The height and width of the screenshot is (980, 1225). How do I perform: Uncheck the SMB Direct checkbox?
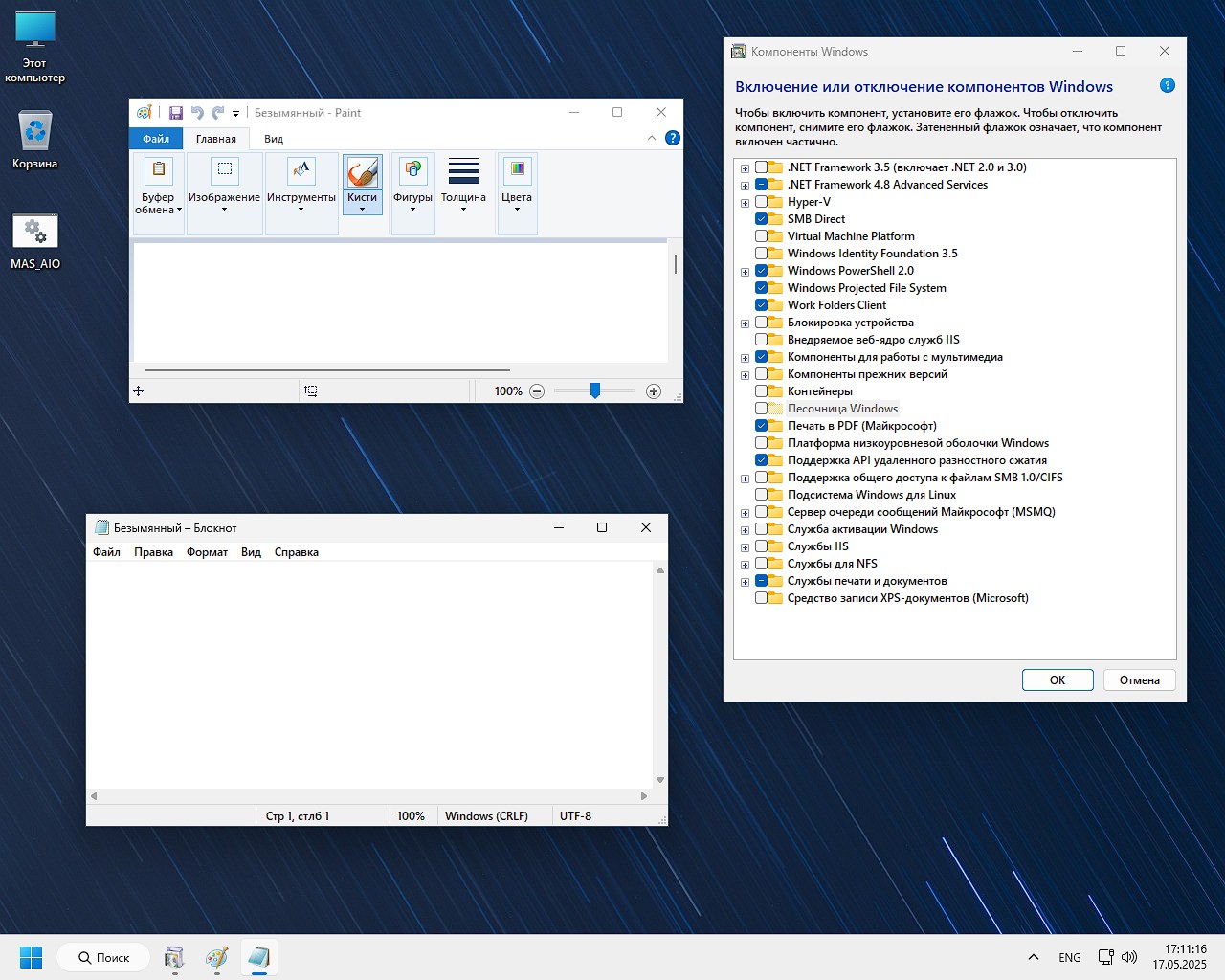pyautogui.click(x=762, y=219)
